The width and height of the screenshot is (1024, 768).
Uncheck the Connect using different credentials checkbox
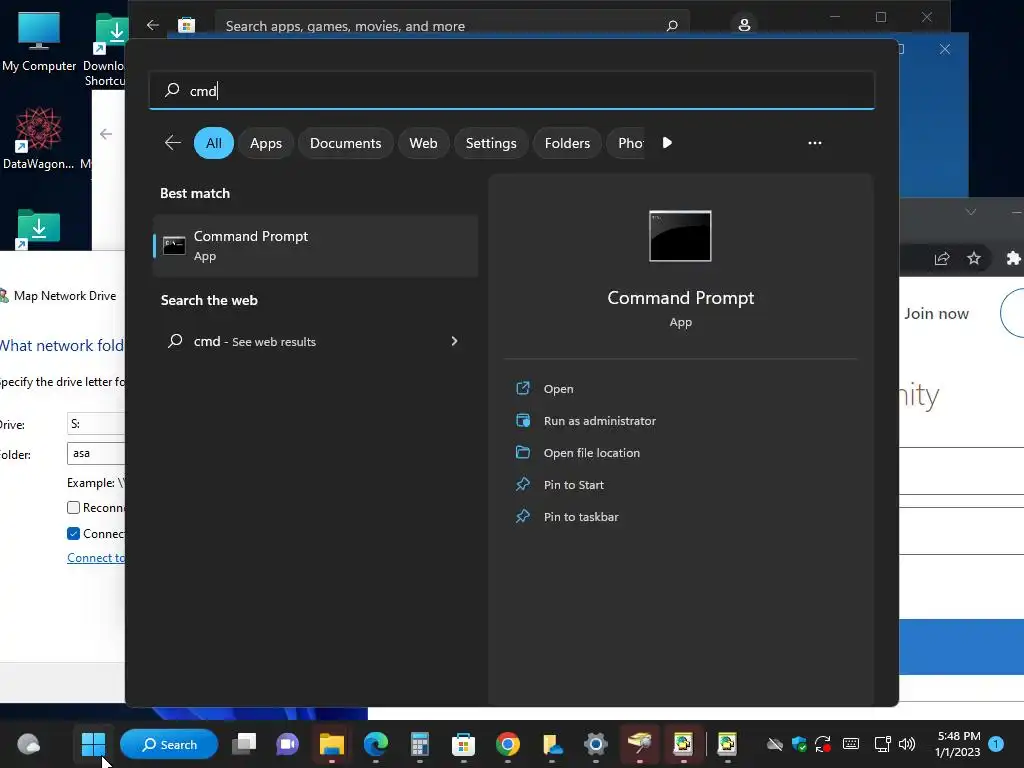pos(73,534)
